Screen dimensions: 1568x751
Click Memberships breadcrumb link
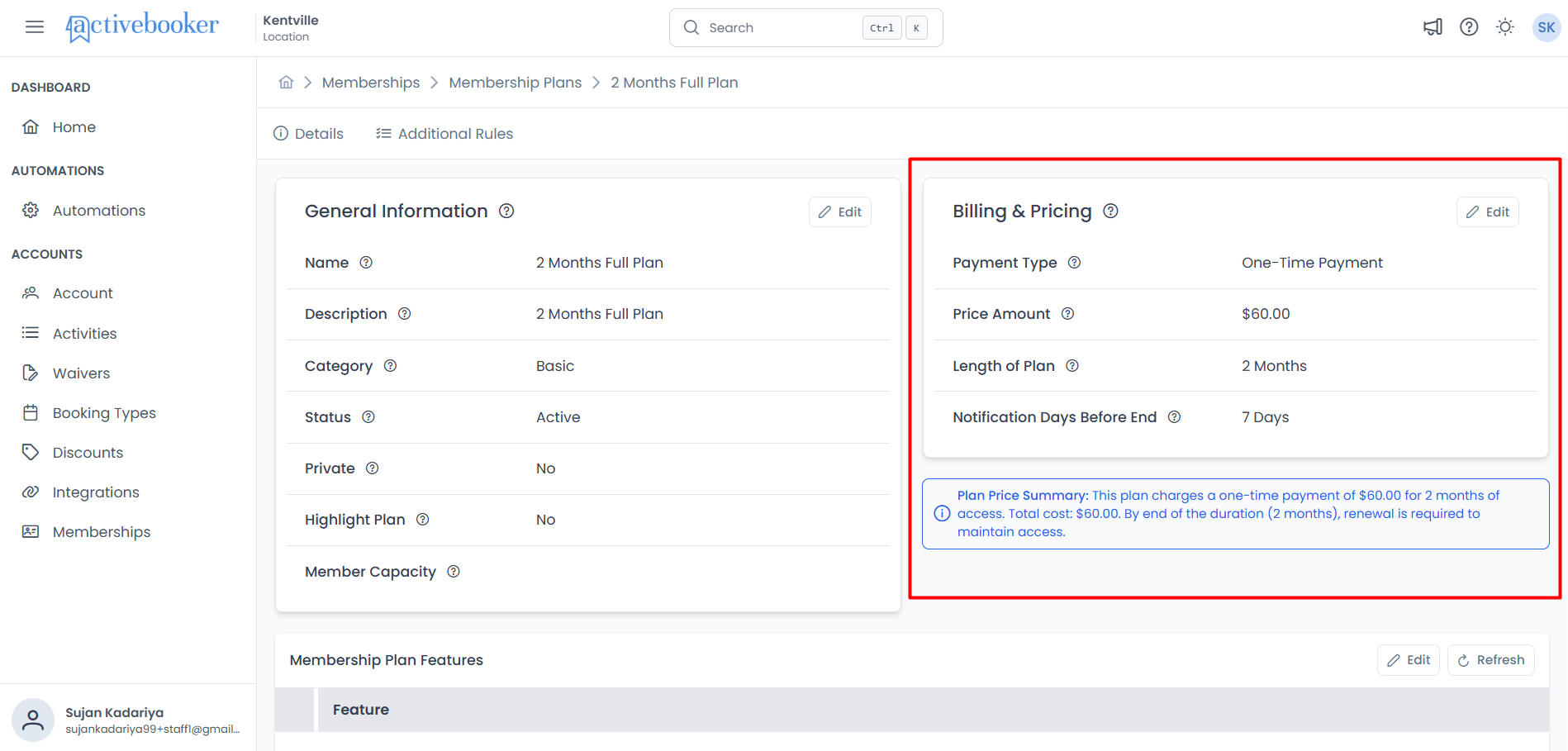(371, 83)
